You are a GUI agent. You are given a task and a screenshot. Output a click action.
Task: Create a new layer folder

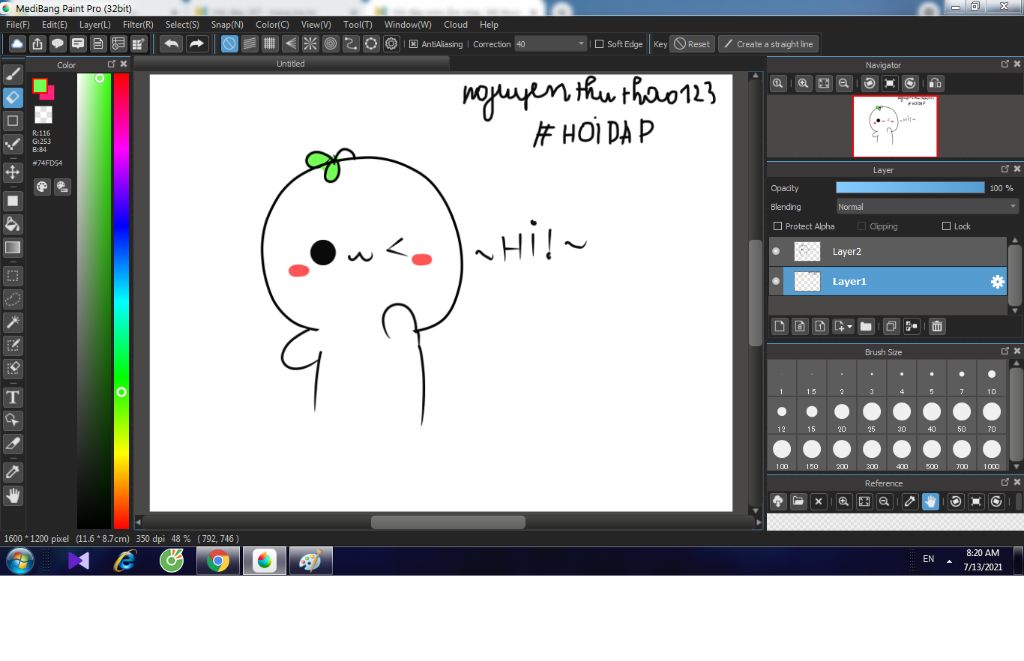pyautogui.click(x=866, y=326)
